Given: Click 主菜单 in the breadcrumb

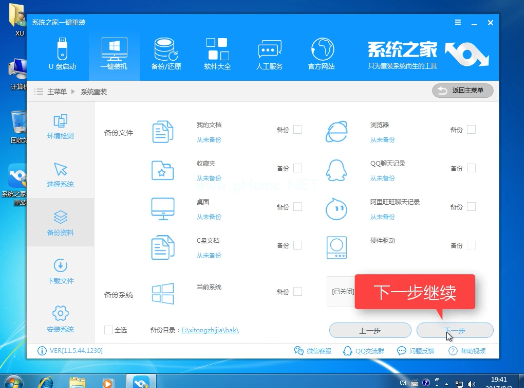Looking at the screenshot, I should click(x=57, y=92).
